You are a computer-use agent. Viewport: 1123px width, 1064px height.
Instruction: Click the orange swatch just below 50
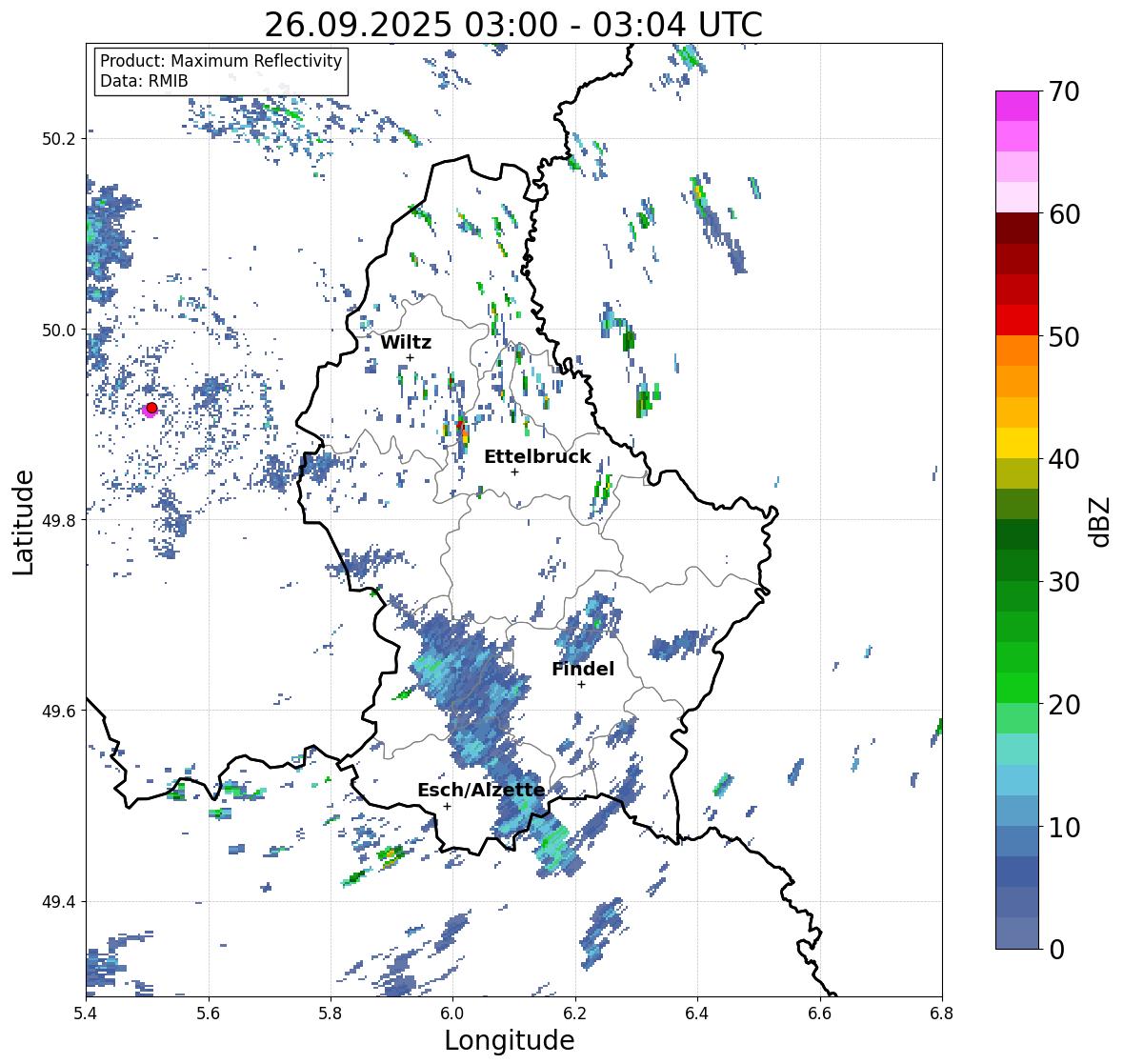click(x=1017, y=351)
